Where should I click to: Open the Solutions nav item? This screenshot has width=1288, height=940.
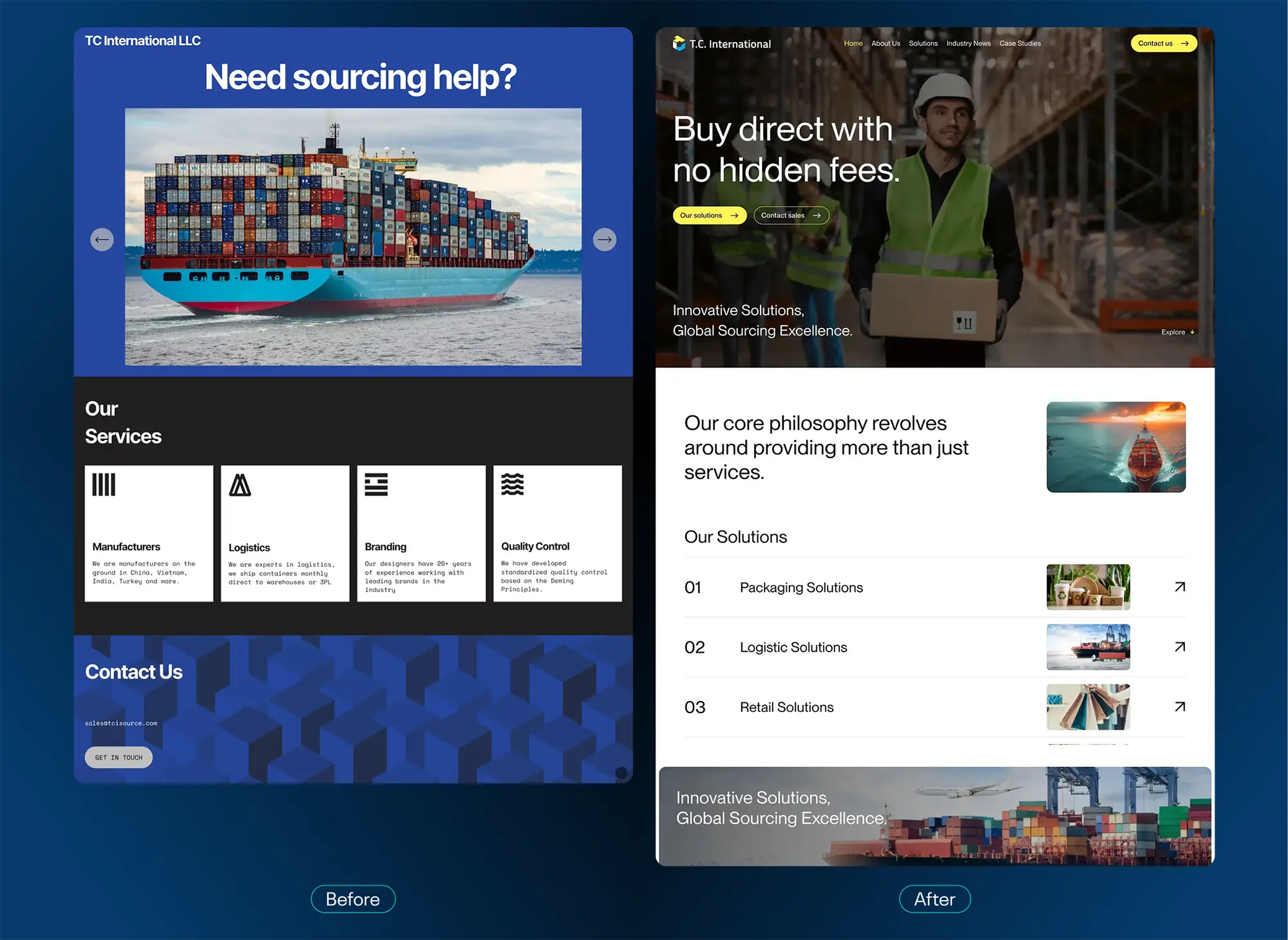point(923,43)
